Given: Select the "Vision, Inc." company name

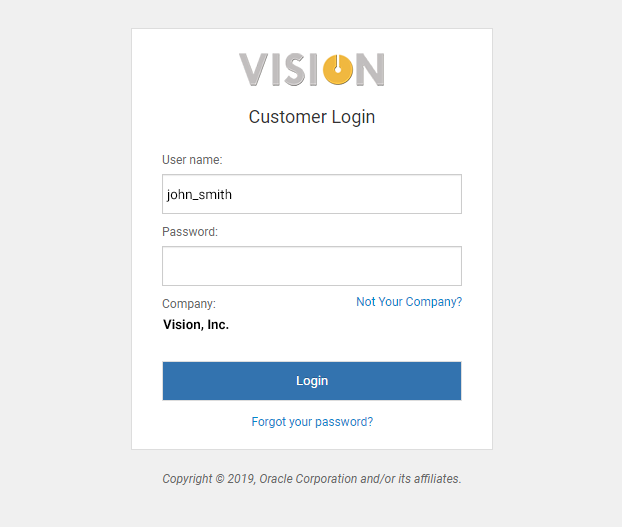Looking at the screenshot, I should click(196, 325).
